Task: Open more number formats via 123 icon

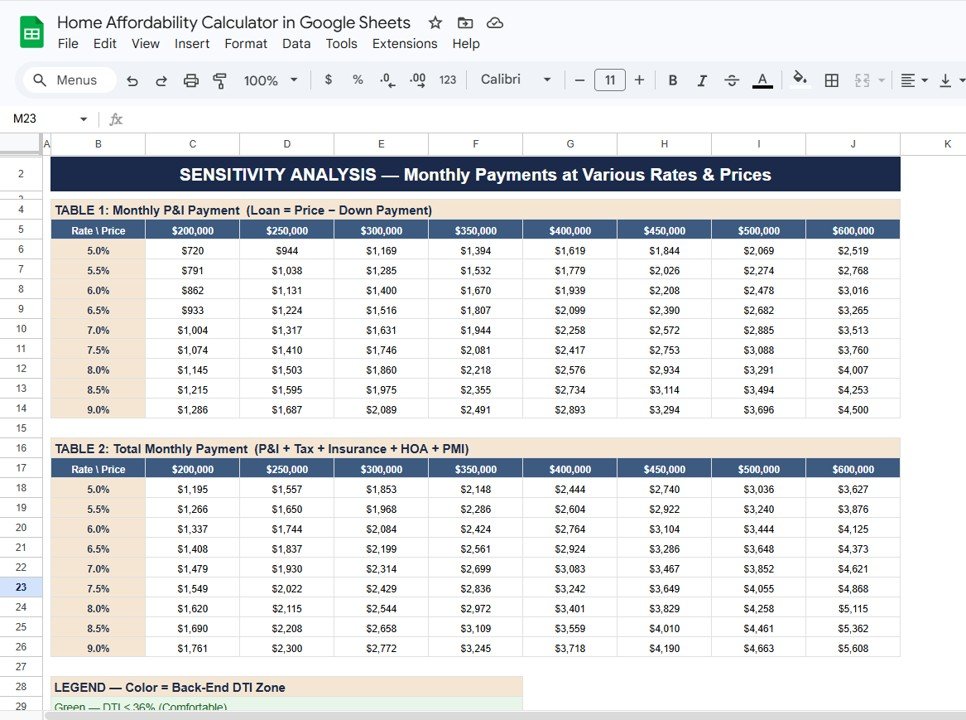Action: tap(447, 80)
